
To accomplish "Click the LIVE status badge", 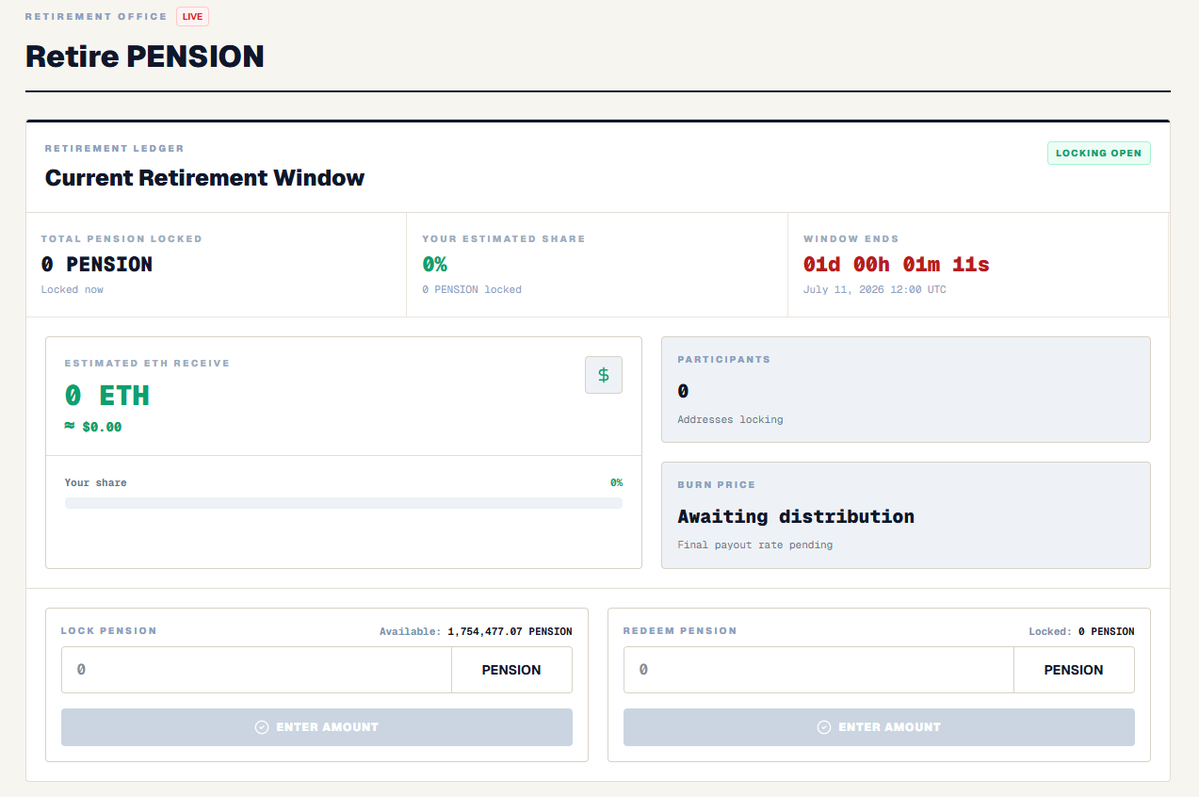I will click(193, 16).
